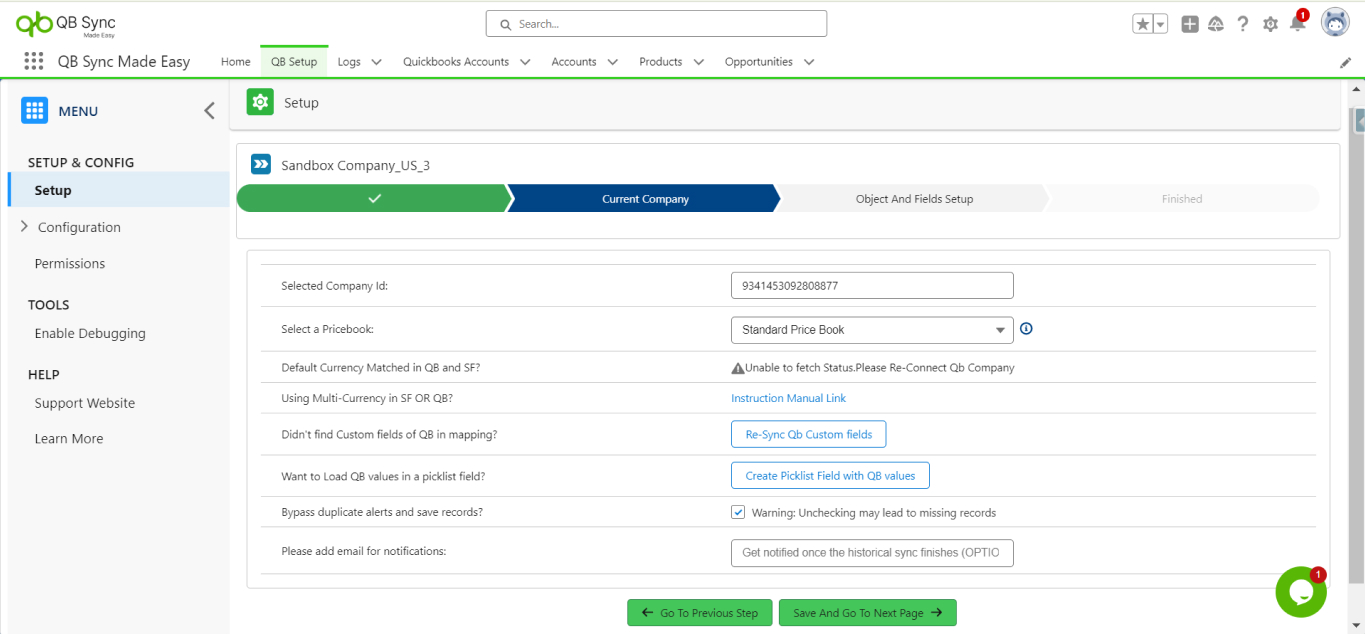Switch to the Home tab

(x=235, y=62)
